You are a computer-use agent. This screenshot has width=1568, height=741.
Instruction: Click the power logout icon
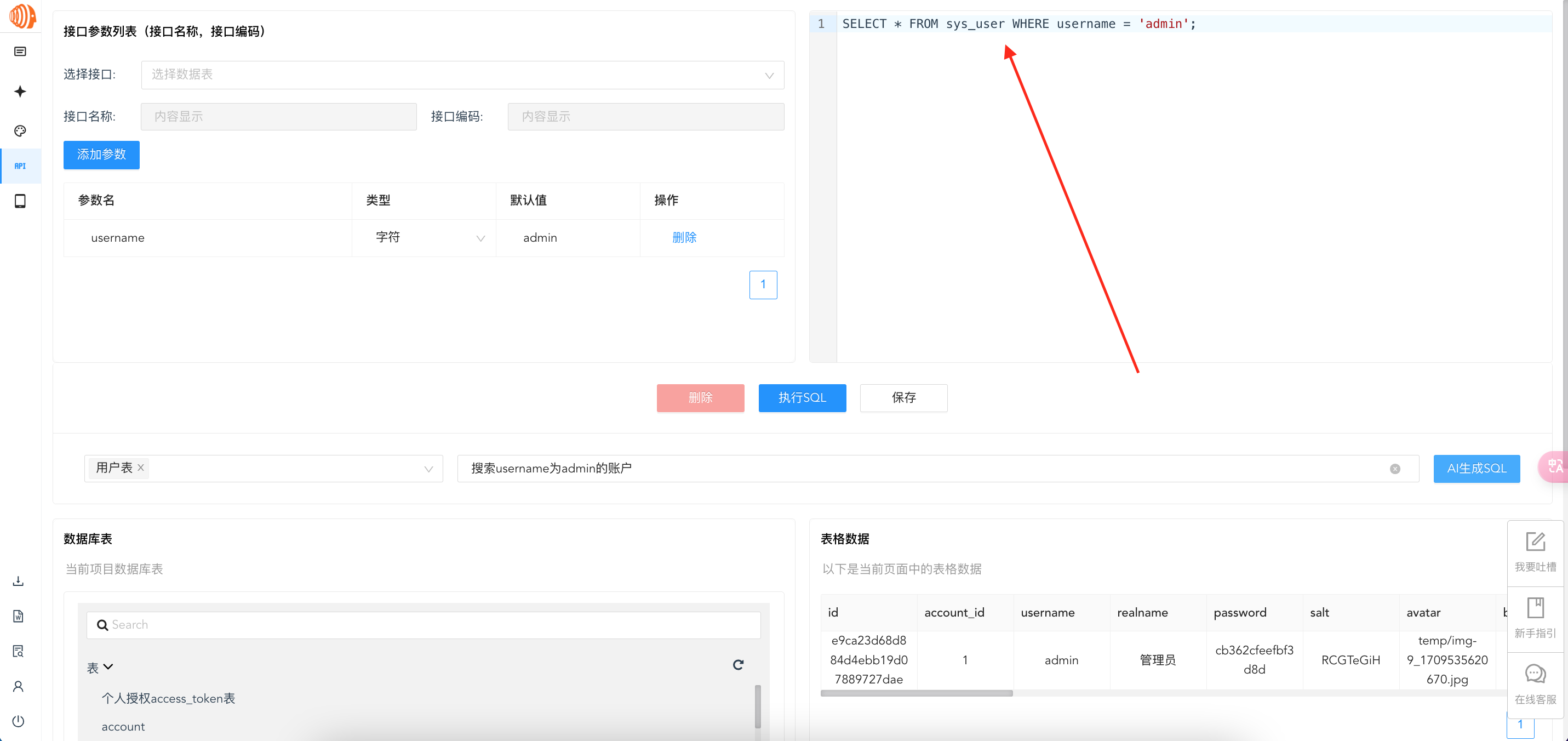click(18, 721)
